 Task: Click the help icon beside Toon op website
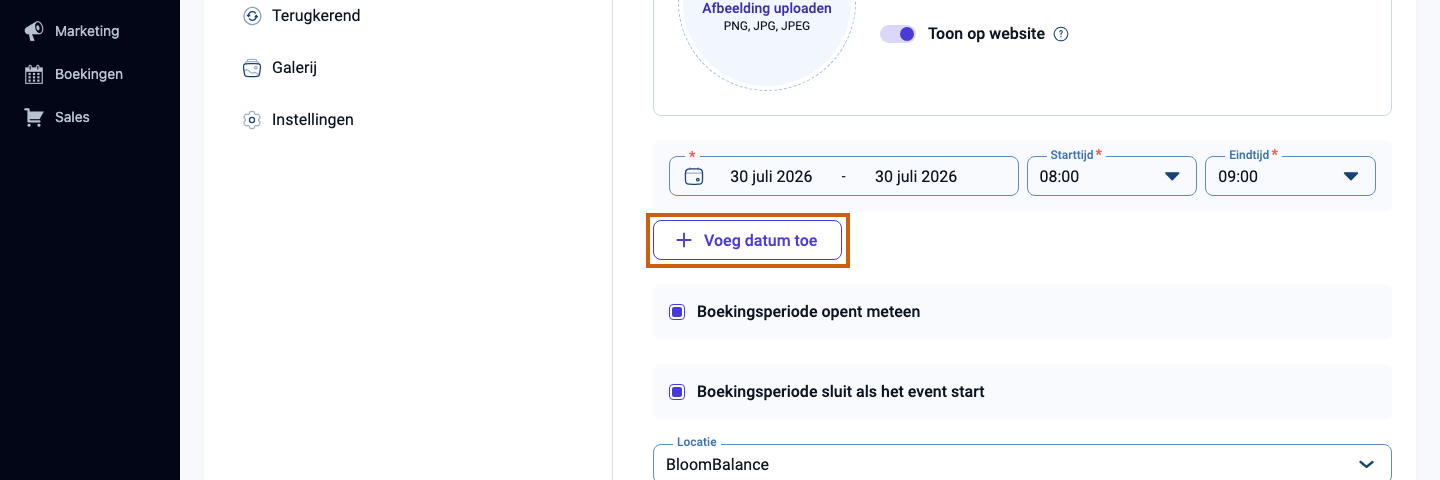(x=1062, y=34)
